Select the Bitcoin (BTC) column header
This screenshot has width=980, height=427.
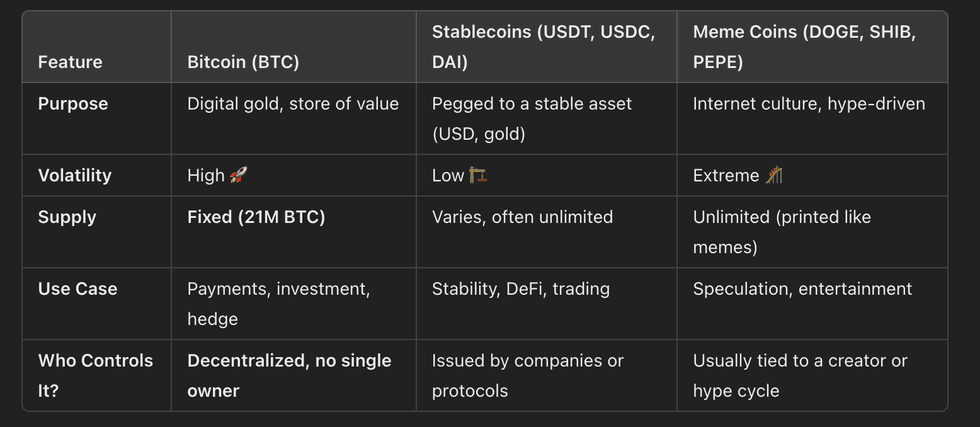(x=243, y=62)
